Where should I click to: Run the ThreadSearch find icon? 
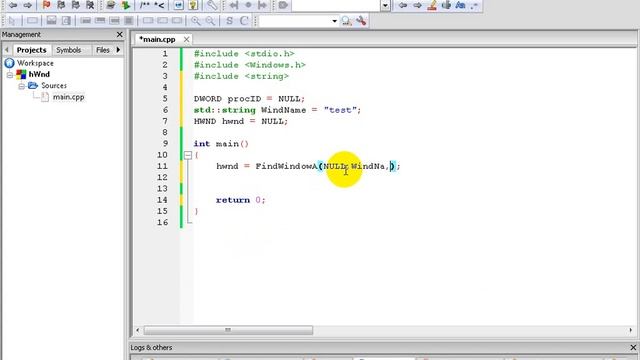347,20
